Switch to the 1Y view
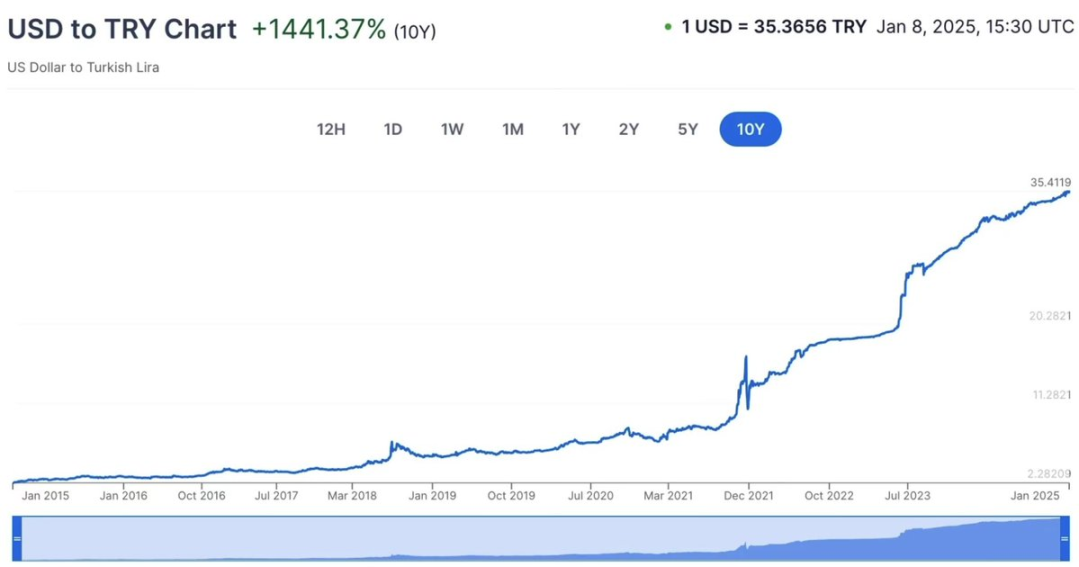The height and width of the screenshot is (567, 1079). pos(571,129)
